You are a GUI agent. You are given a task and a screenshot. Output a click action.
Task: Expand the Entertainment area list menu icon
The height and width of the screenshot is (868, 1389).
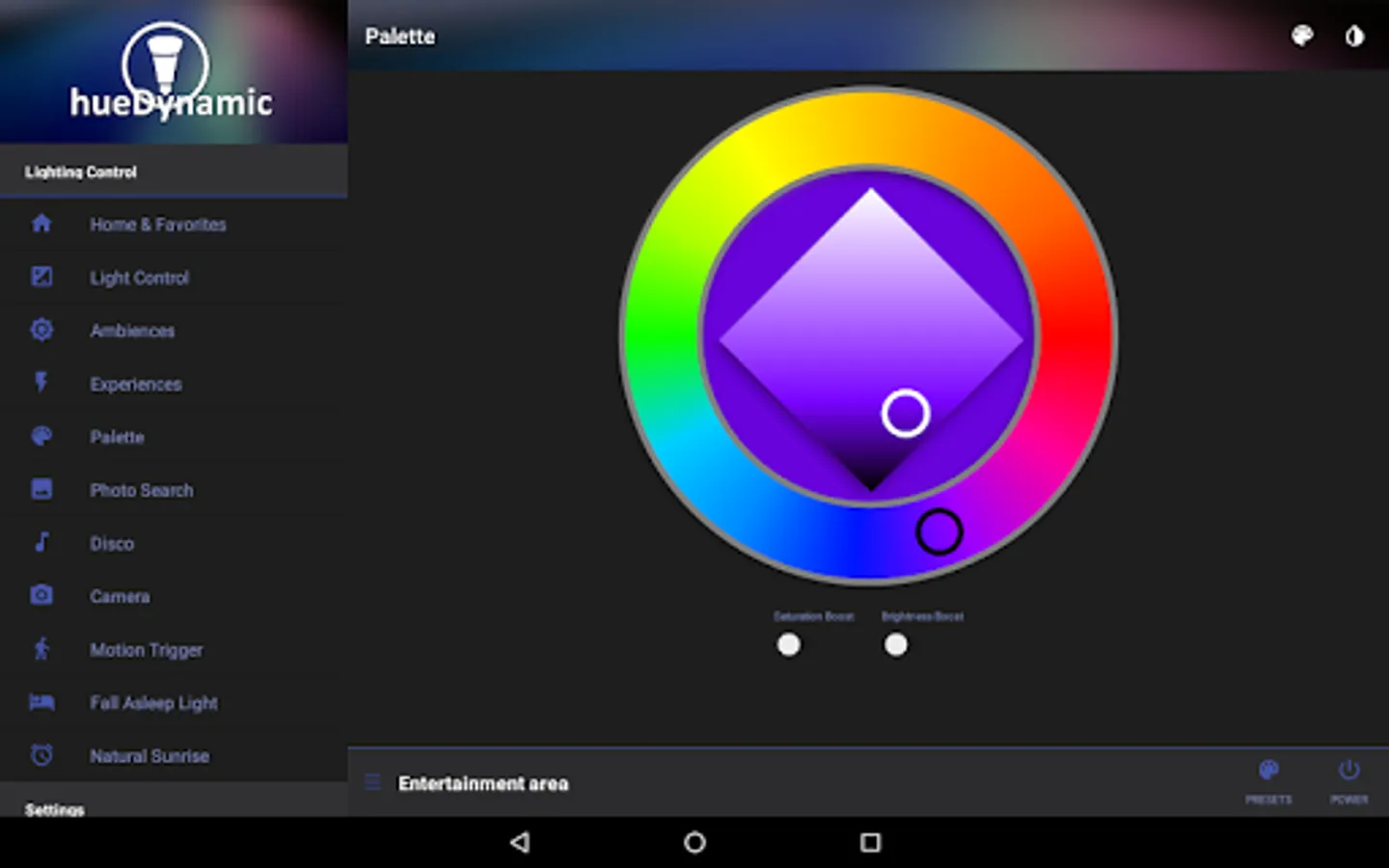(372, 782)
